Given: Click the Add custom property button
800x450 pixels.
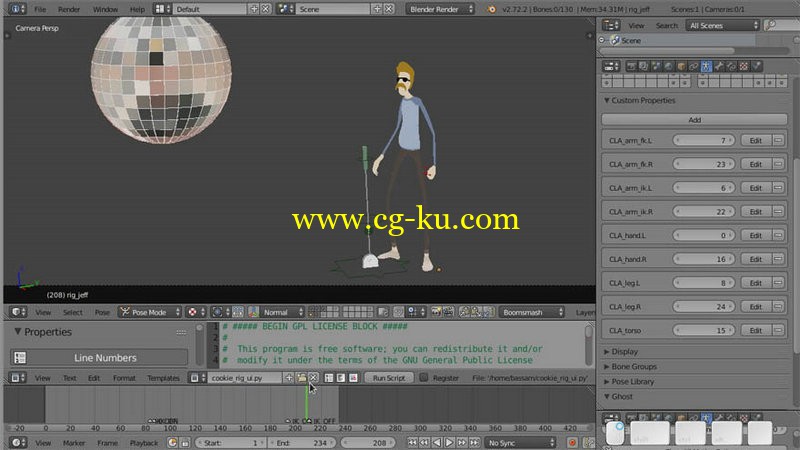Looking at the screenshot, I should [694, 119].
